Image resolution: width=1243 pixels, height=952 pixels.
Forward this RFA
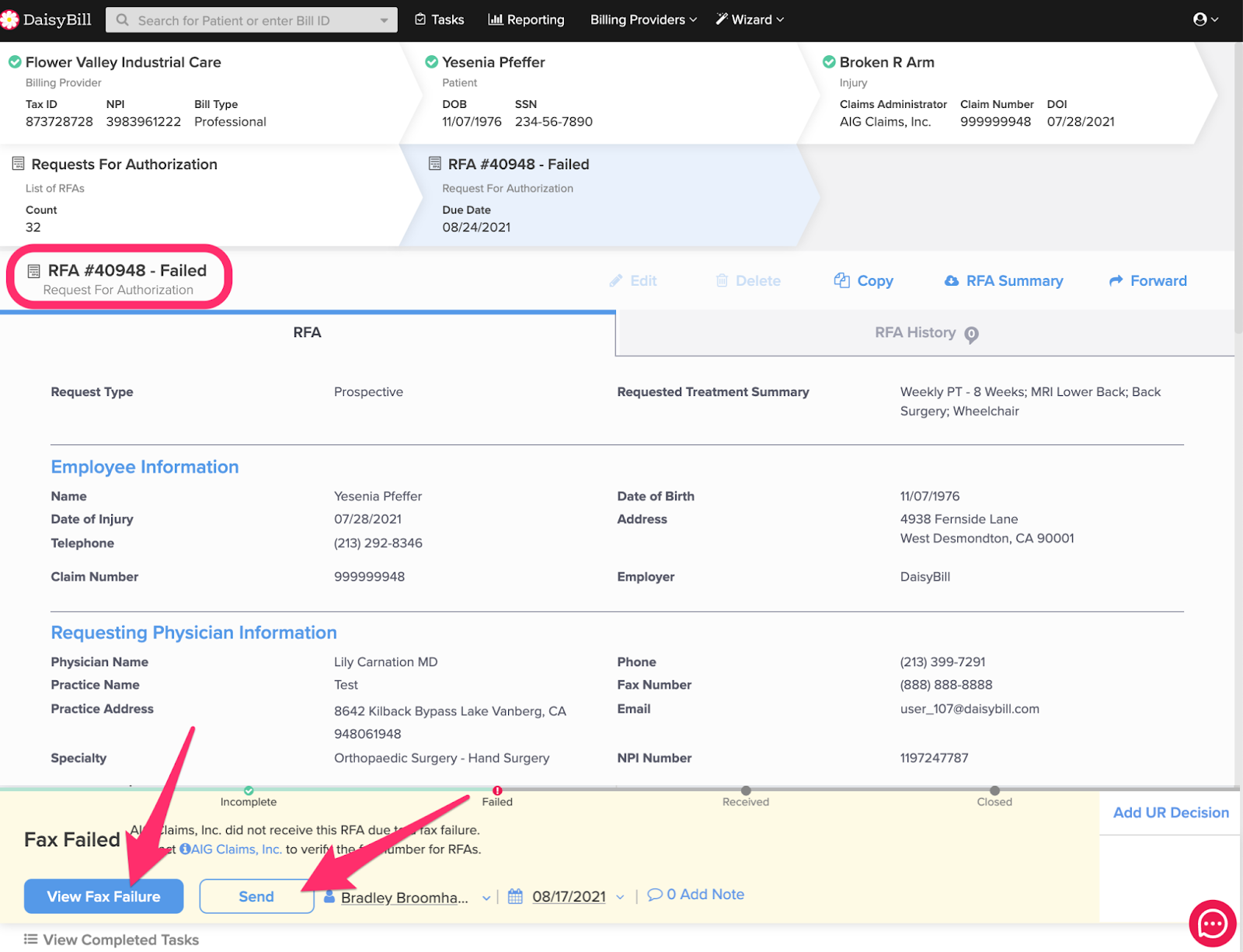pyautogui.click(x=1147, y=281)
